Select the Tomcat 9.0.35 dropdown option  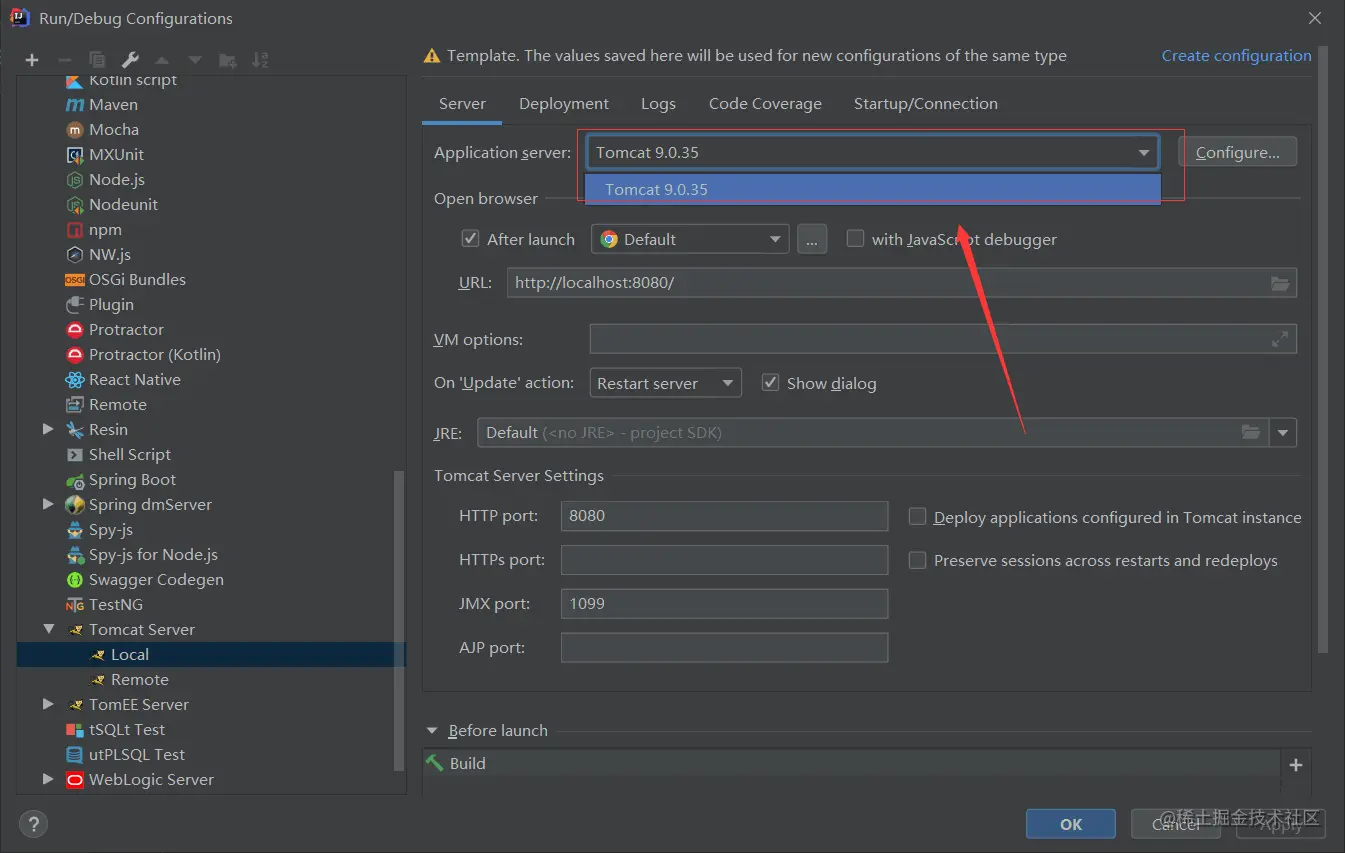click(873, 189)
